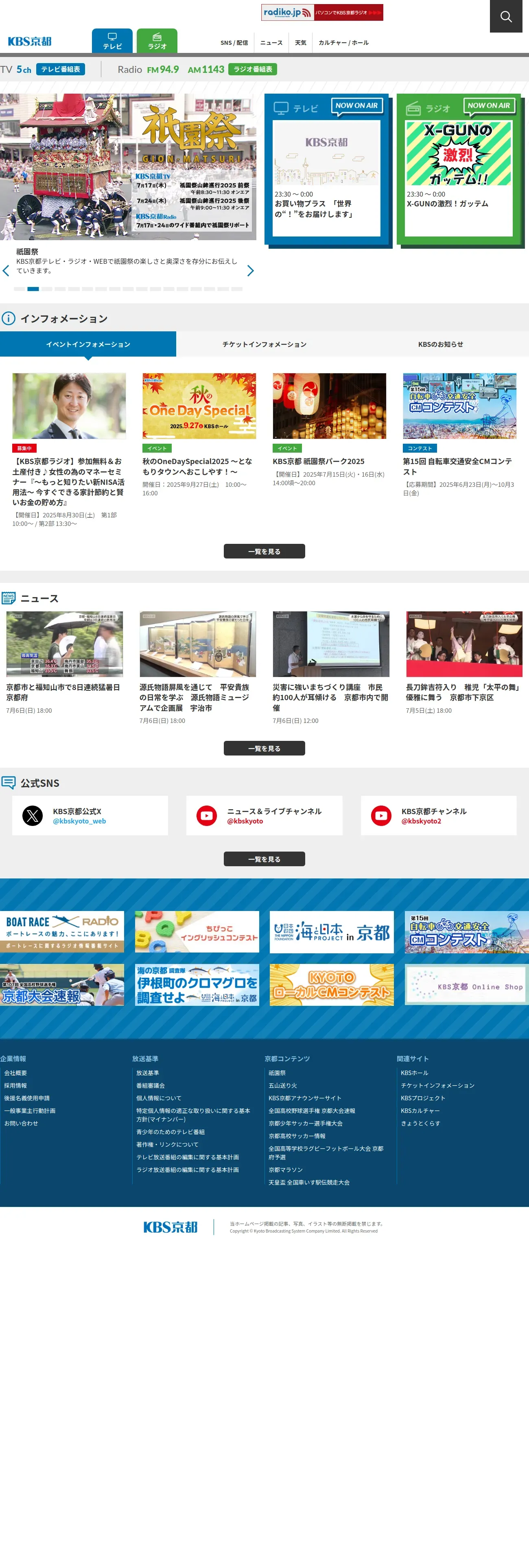Image resolution: width=529 pixels, height=1568 pixels.
Task: Open the KBS京都アナウンサーサイト footer link
Action: [x=305, y=1098]
